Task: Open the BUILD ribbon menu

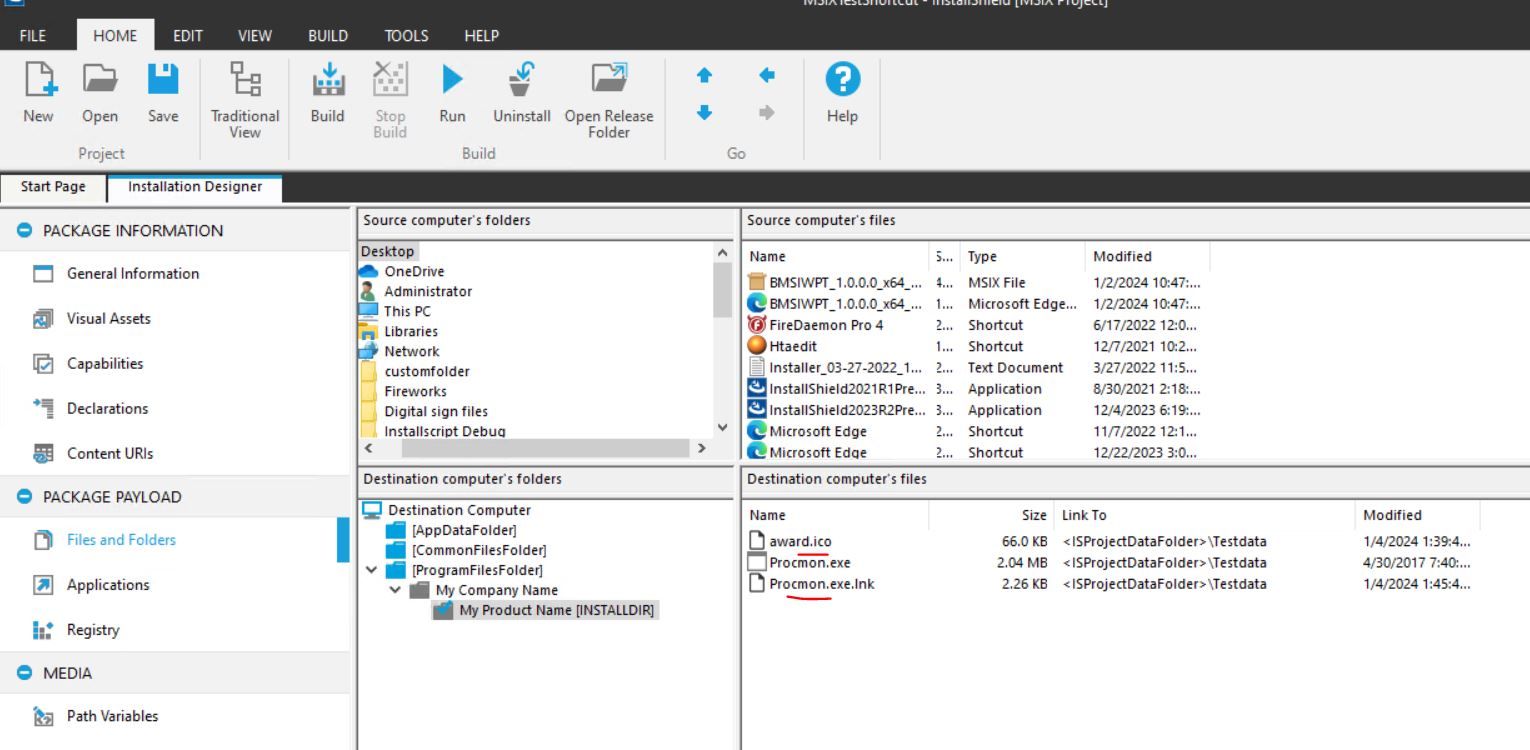Action: click(327, 35)
